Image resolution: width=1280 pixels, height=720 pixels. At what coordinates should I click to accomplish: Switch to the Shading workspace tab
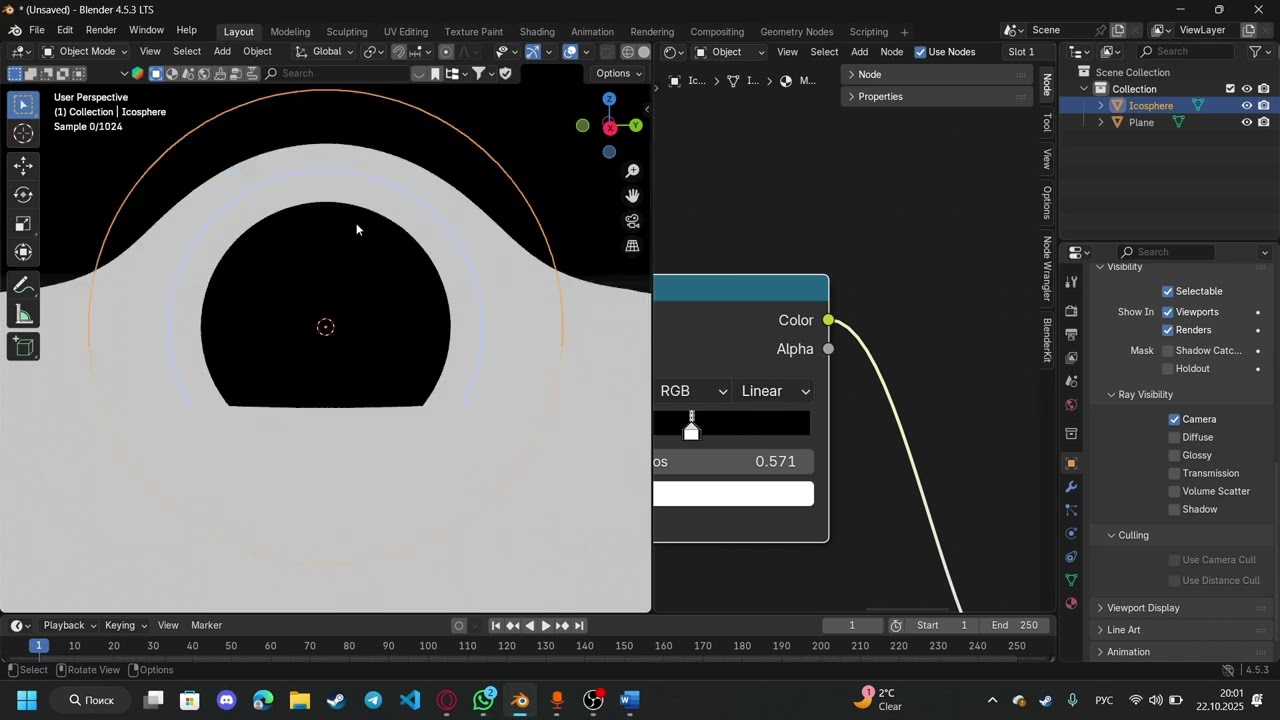click(536, 32)
